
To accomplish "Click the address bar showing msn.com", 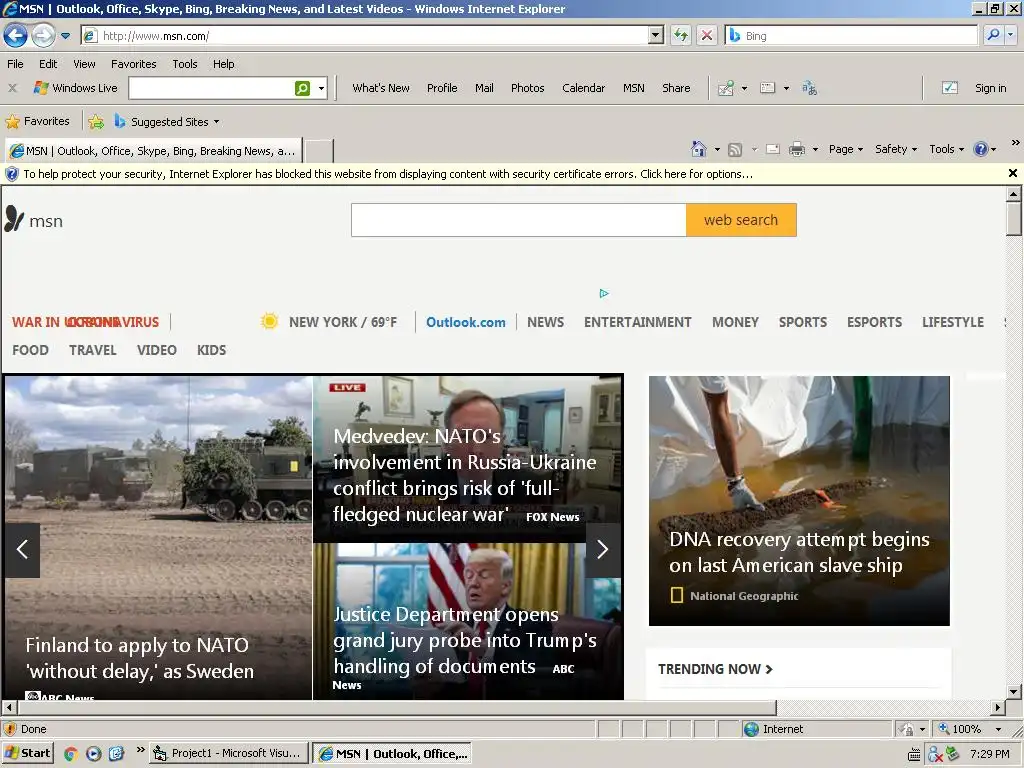I will [x=365, y=36].
